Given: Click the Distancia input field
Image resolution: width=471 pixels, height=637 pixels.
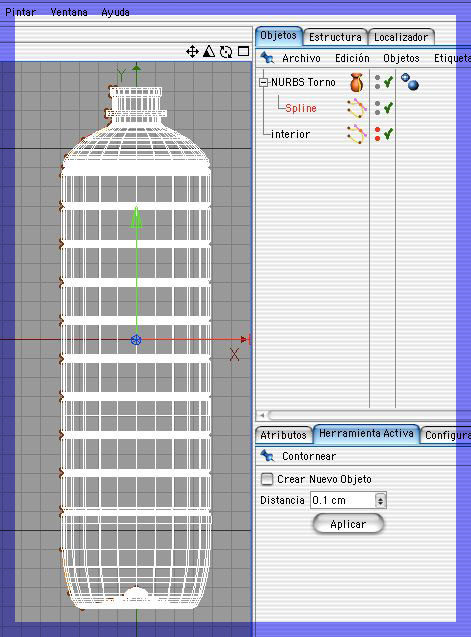Looking at the screenshot, I should (x=343, y=500).
